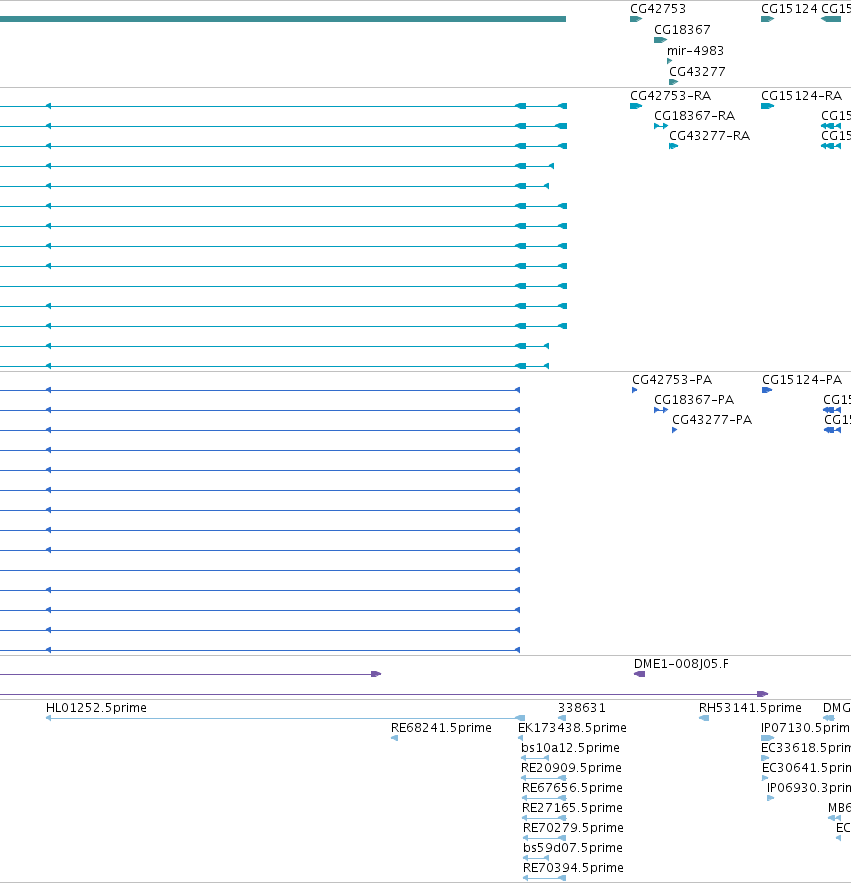Click EST RE70279.5prime

tap(573, 828)
